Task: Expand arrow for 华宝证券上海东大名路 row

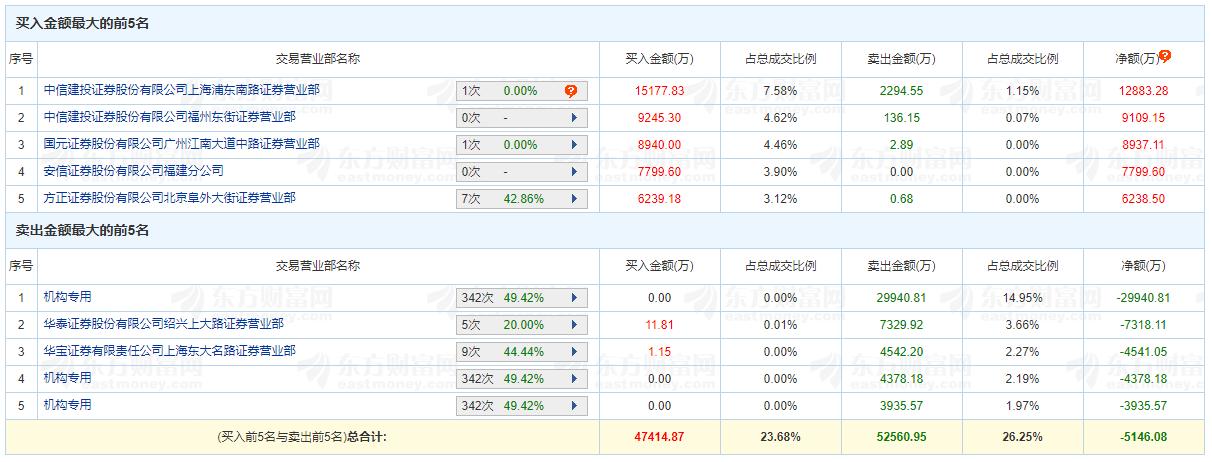Action: click(574, 352)
